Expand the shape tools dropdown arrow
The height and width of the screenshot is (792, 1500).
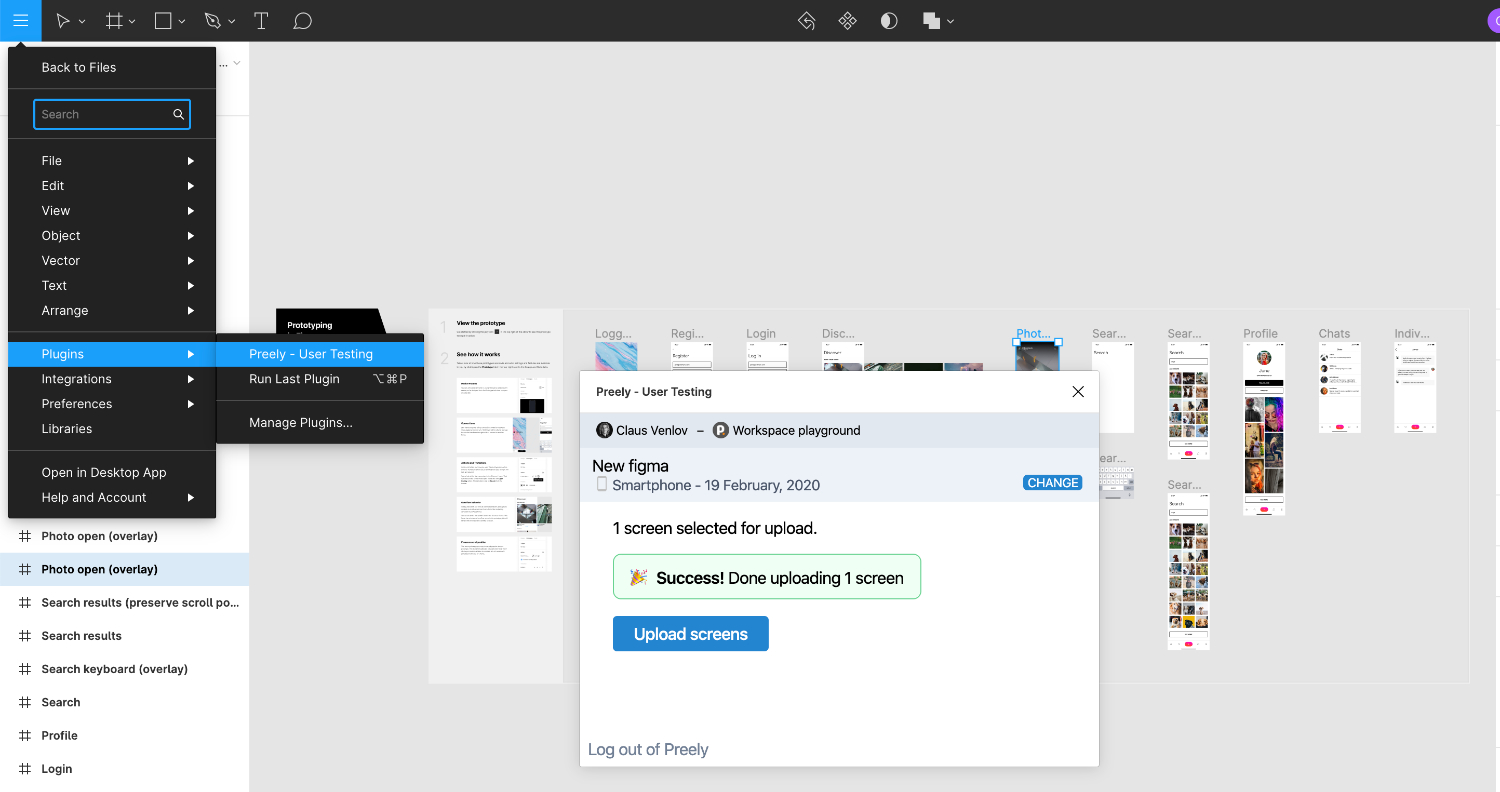[x=181, y=21]
